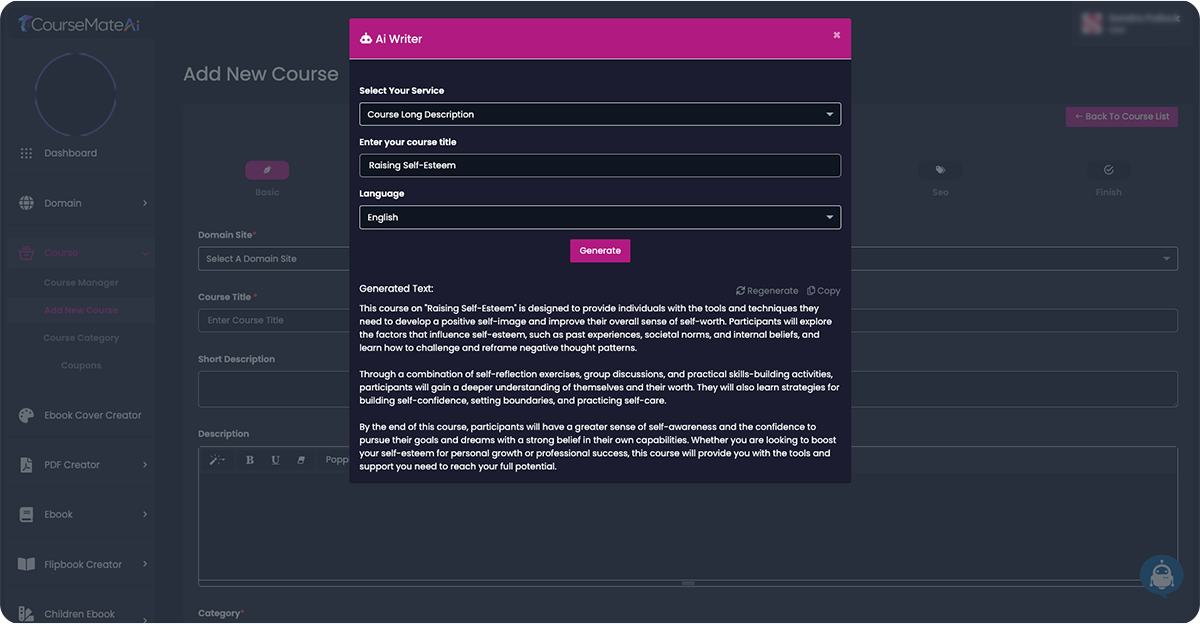The width and height of the screenshot is (1200, 624).
Task: Open the Dashboard from the sidebar
Action: (70, 152)
